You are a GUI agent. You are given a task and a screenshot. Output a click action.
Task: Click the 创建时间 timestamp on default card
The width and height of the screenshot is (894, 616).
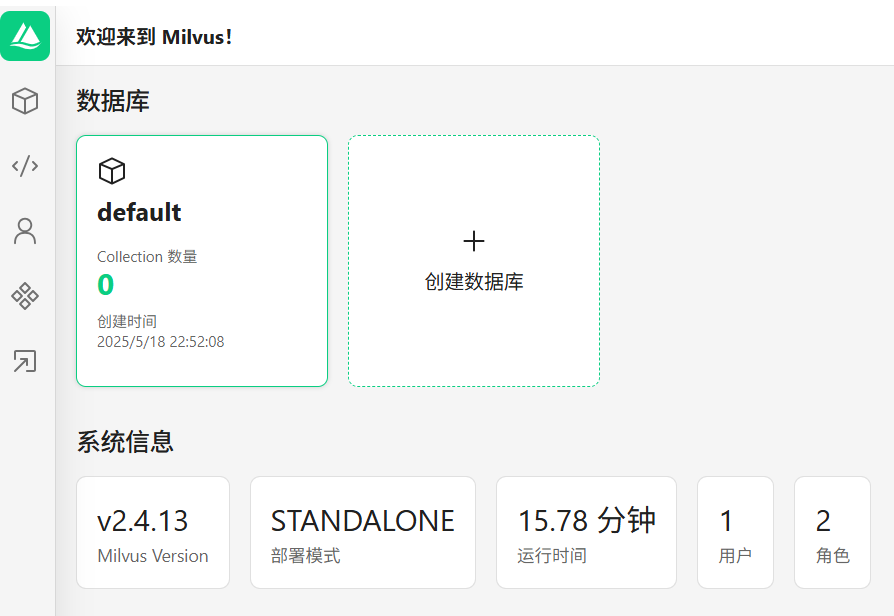coord(160,342)
